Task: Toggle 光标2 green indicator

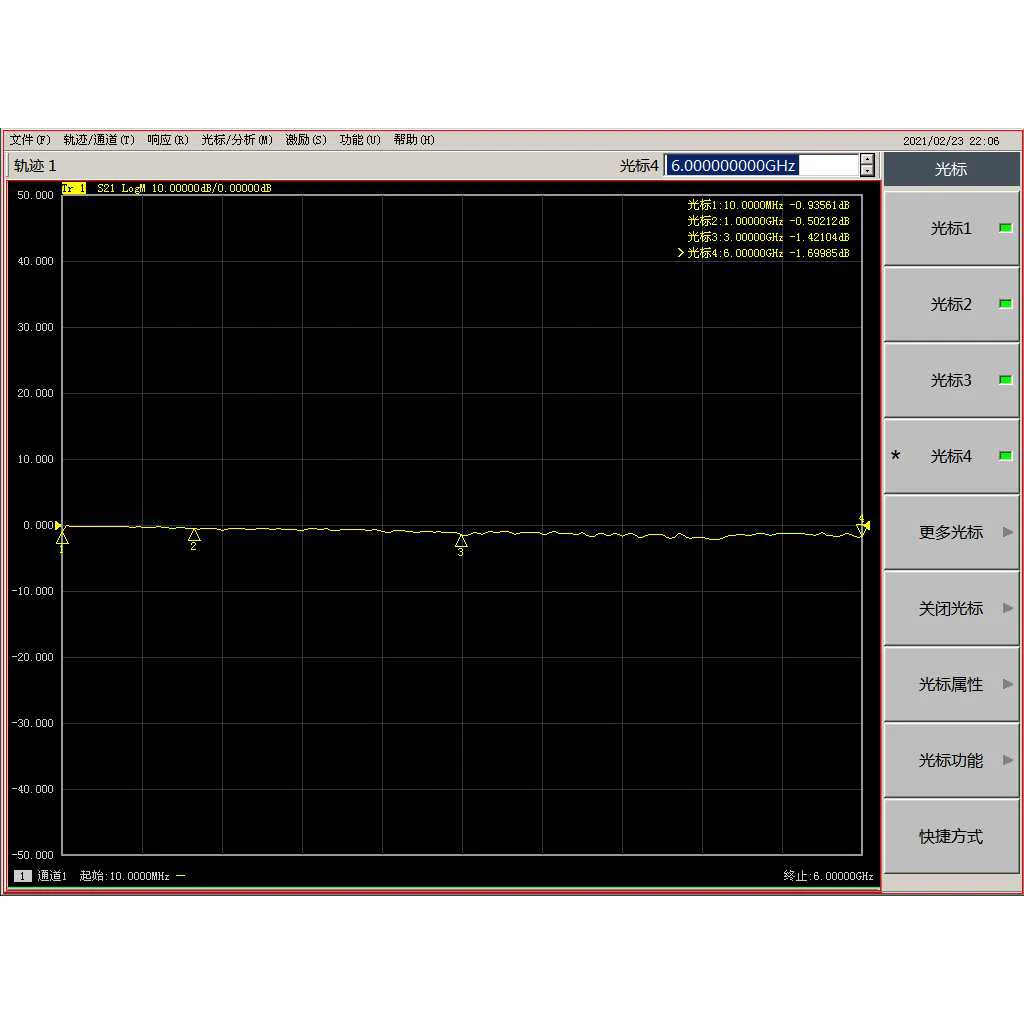Action: [1005, 304]
